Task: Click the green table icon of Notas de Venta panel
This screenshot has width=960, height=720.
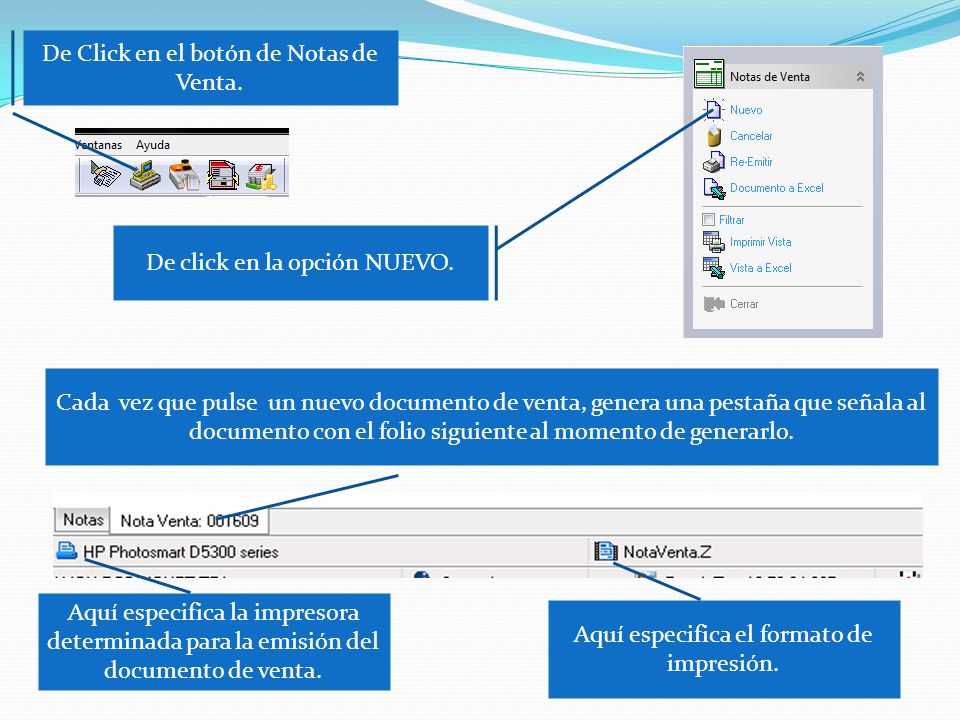Action: pos(709,74)
